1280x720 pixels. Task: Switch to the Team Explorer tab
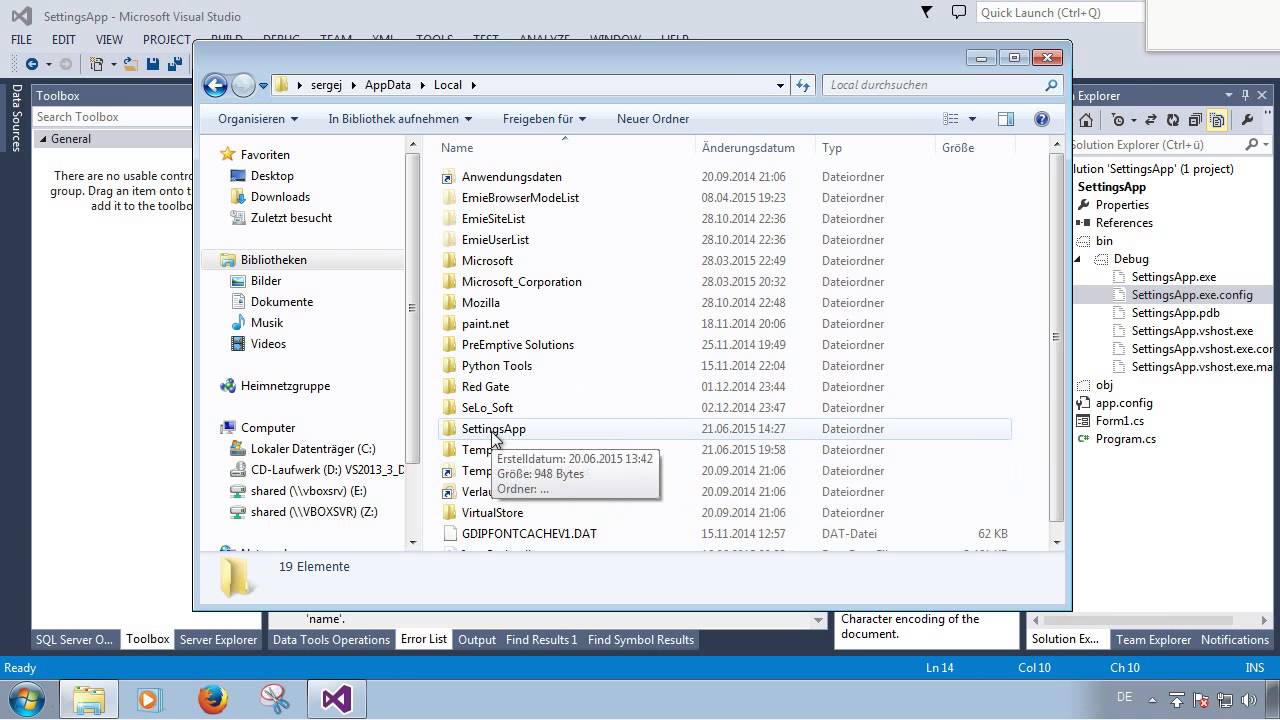1154,640
